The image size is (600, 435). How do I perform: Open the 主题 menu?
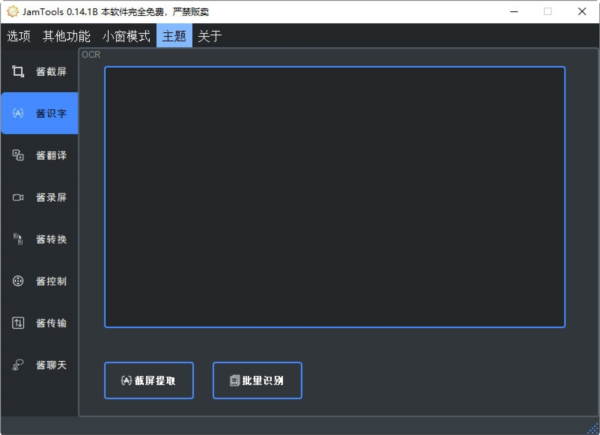pos(174,36)
